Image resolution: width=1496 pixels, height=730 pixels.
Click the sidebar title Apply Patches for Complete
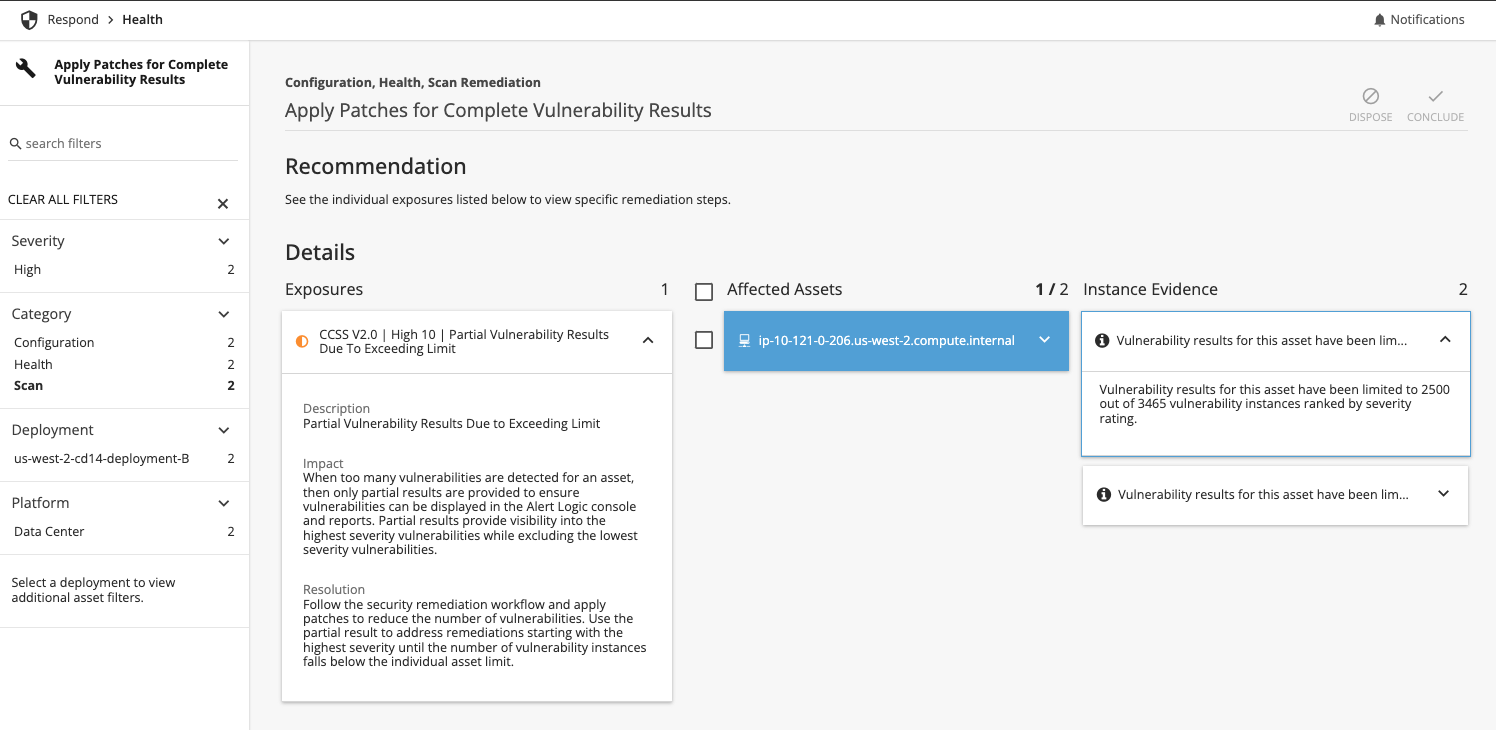pos(141,72)
